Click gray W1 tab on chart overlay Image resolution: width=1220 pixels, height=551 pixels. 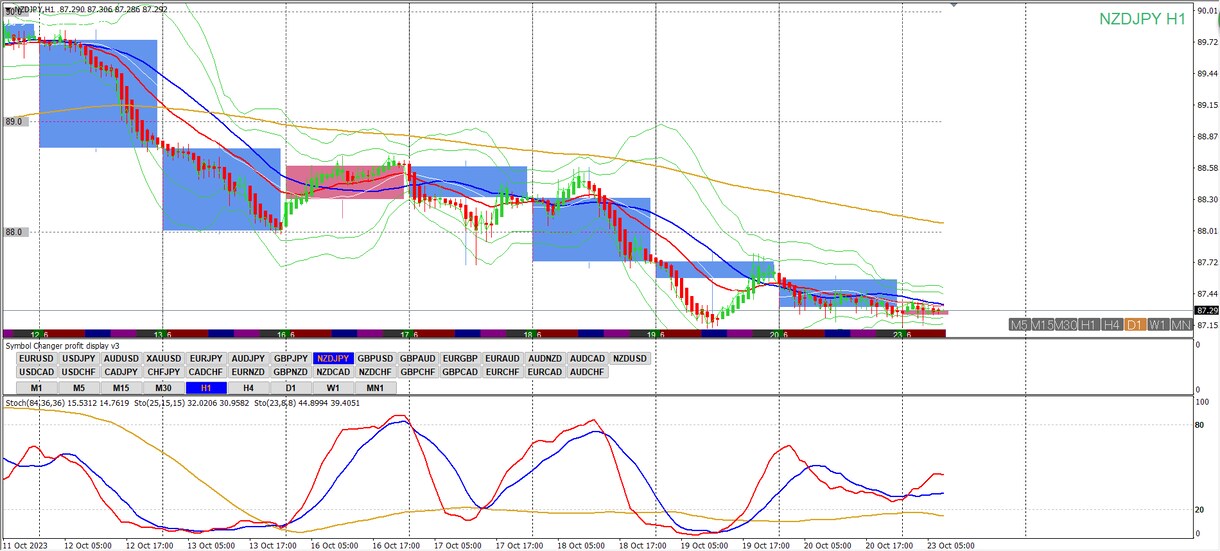point(1158,325)
